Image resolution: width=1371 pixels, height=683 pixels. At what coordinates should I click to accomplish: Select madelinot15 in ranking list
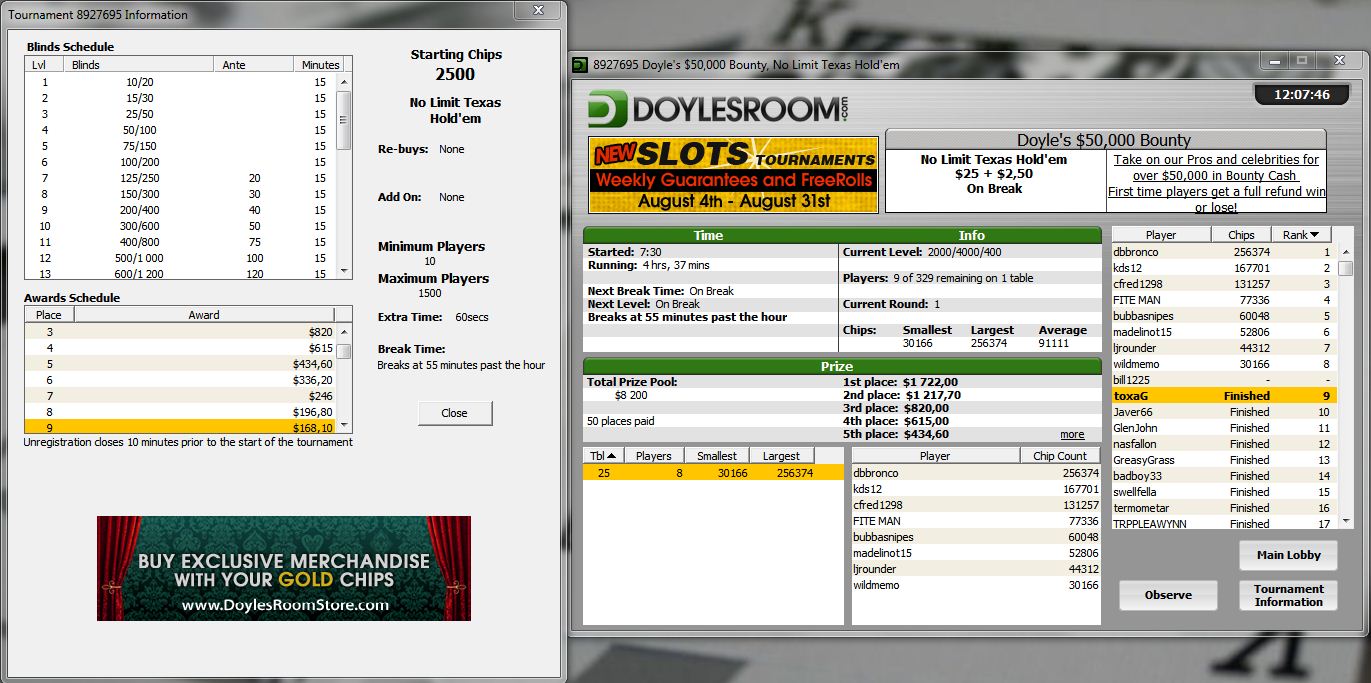point(1224,332)
